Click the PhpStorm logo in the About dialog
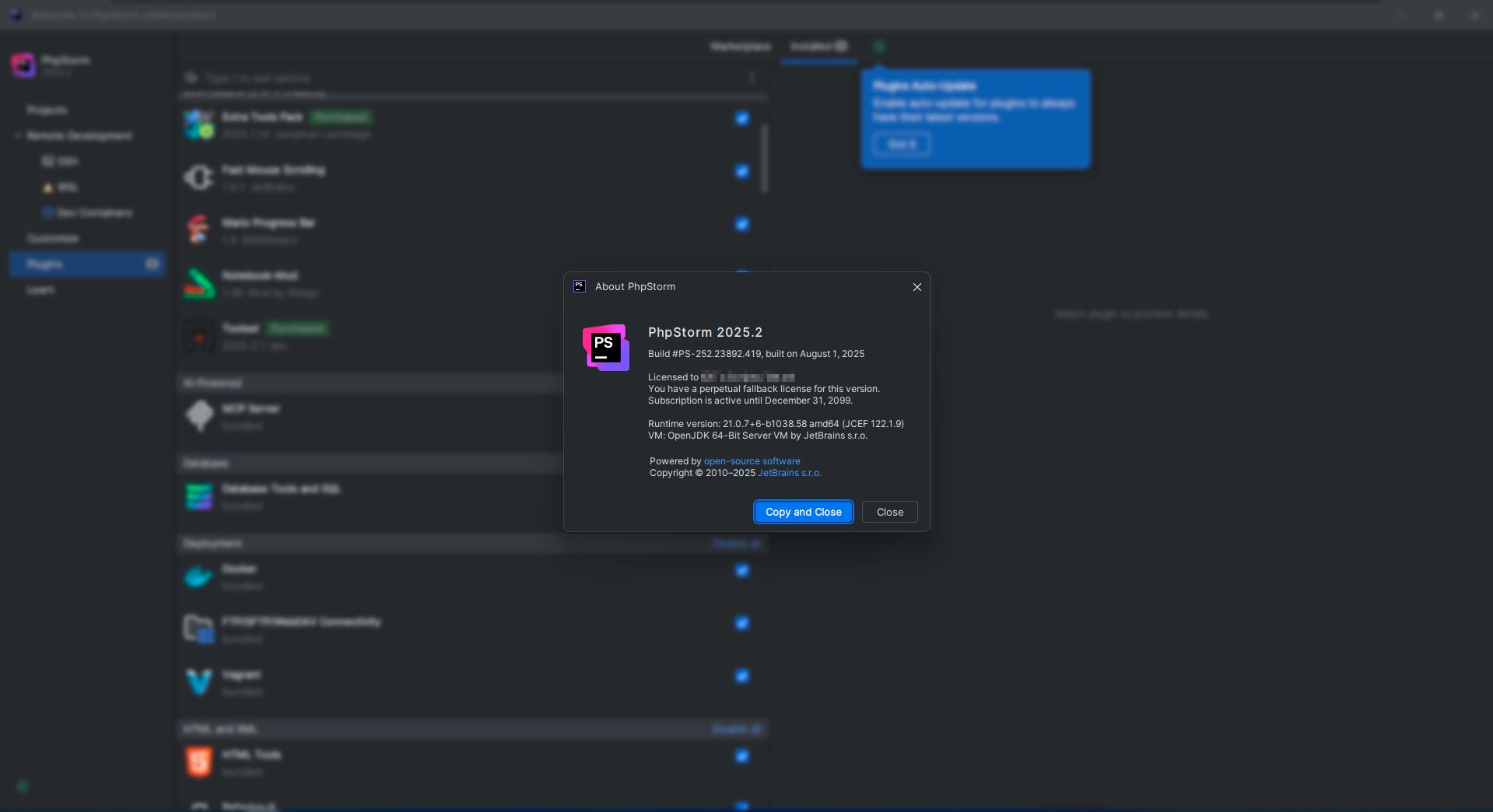This screenshot has height=812, width=1493. click(x=606, y=348)
